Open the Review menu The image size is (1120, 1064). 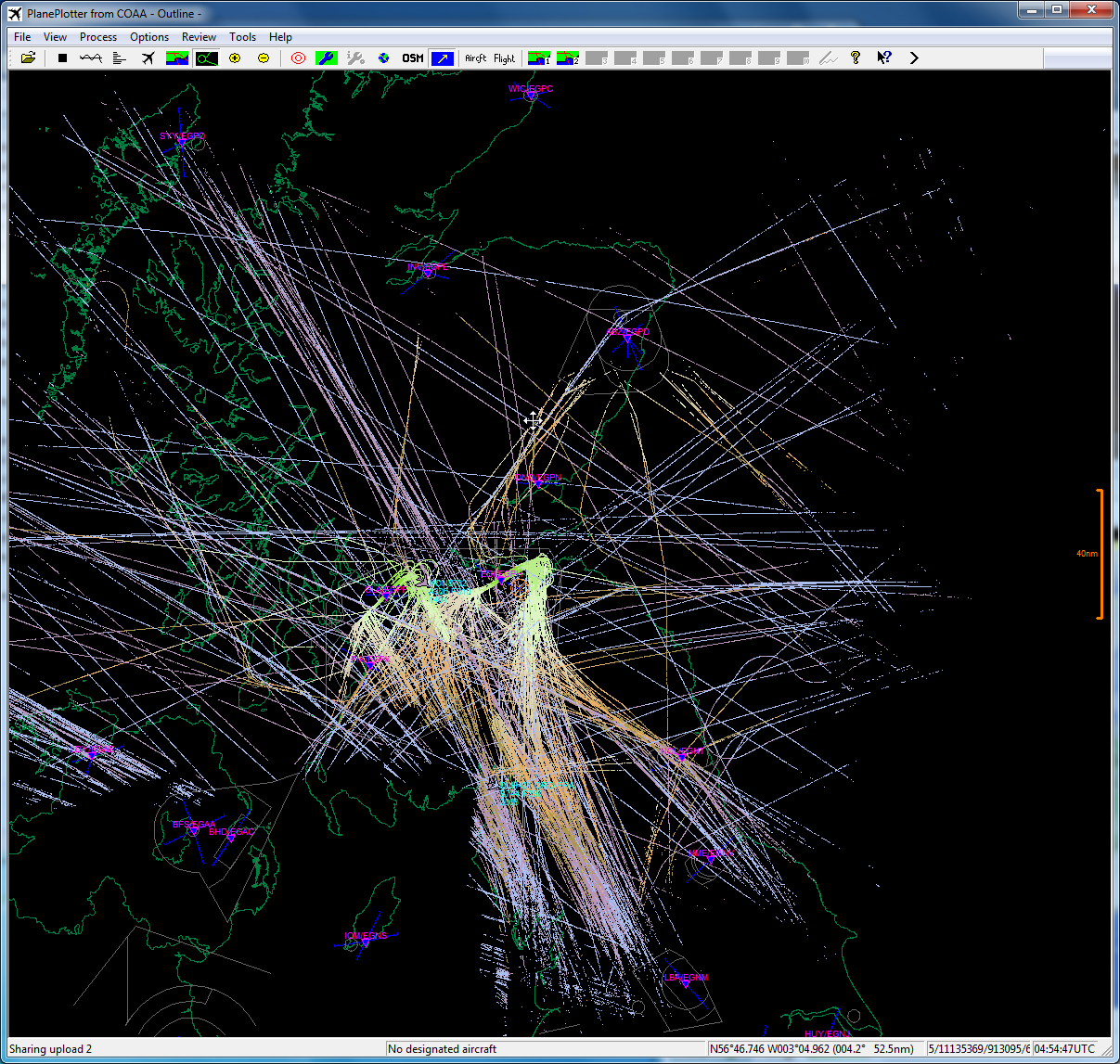pyautogui.click(x=200, y=37)
